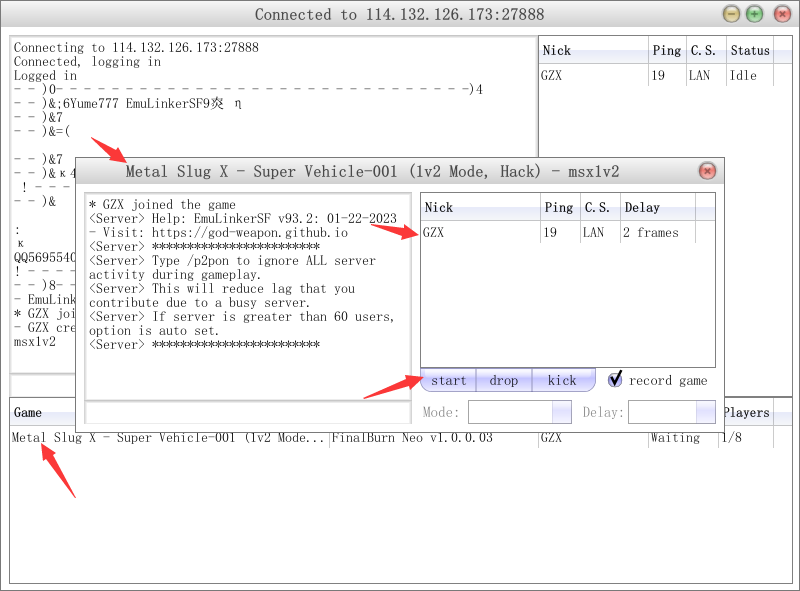This screenshot has width=800, height=591.
Task: Click the Players column header in games list
Action: tap(748, 412)
